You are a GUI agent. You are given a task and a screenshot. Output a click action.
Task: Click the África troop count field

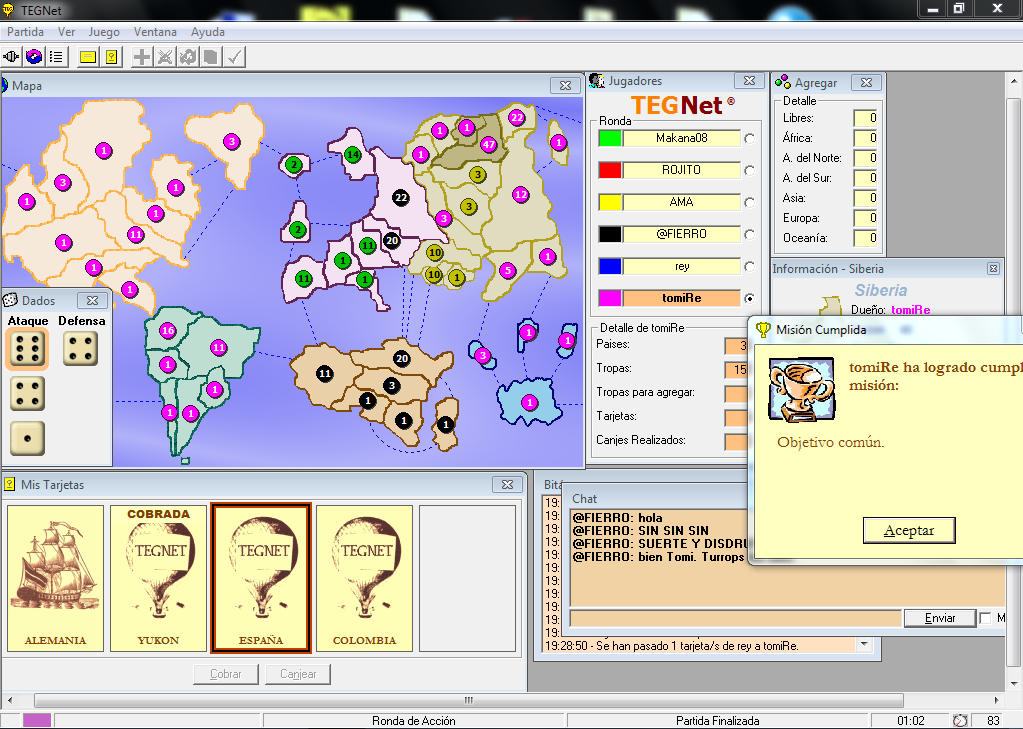[866, 138]
